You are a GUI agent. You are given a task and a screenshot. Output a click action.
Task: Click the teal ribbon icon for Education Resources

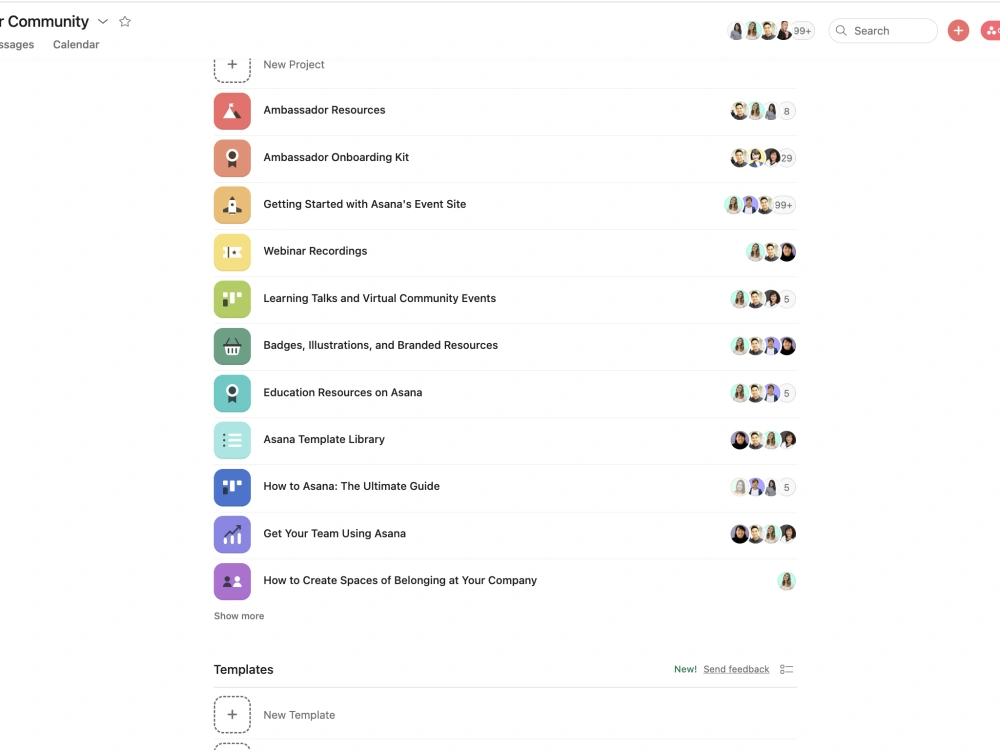[x=232, y=393]
